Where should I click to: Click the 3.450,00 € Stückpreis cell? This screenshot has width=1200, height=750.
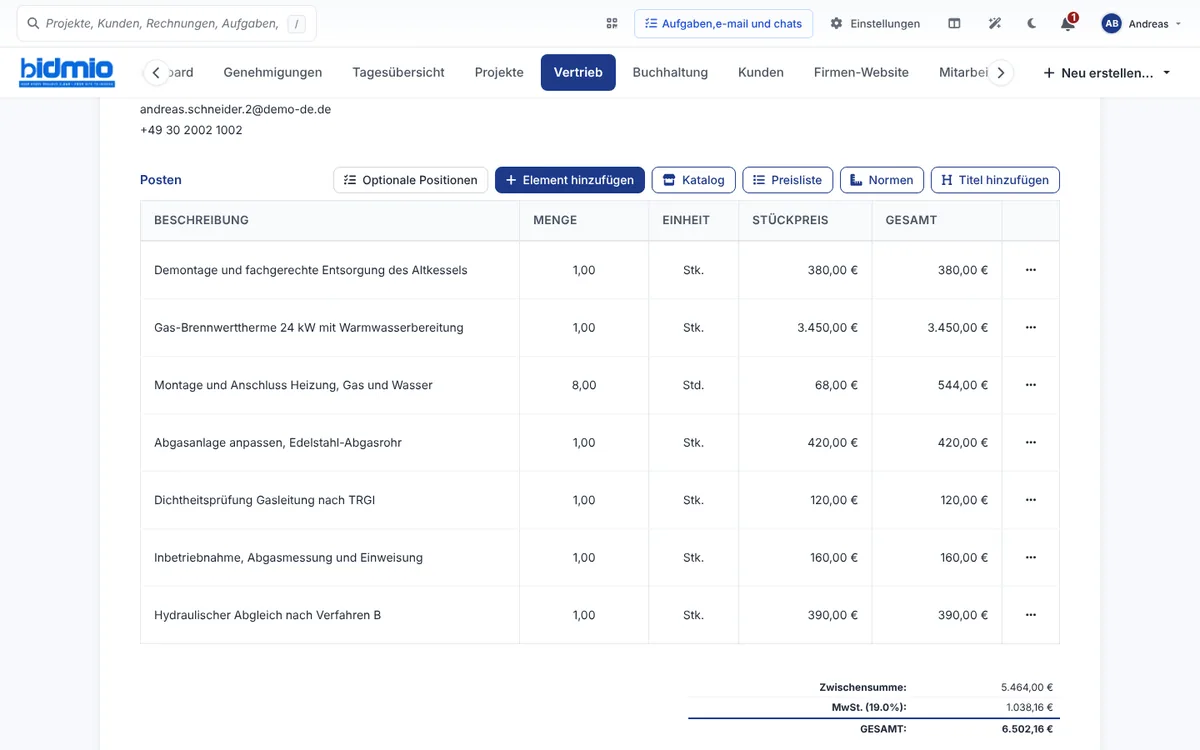click(805, 327)
